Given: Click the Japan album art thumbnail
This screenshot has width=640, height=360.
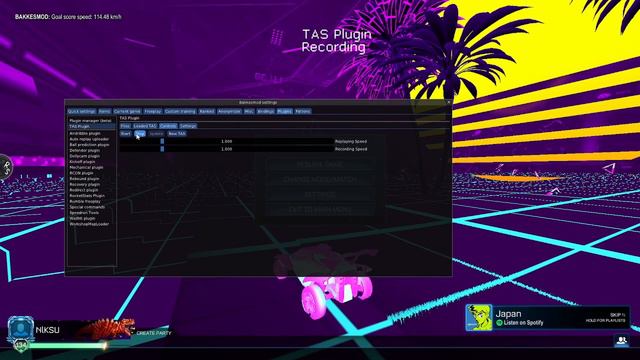Looking at the screenshot, I should [479, 318].
